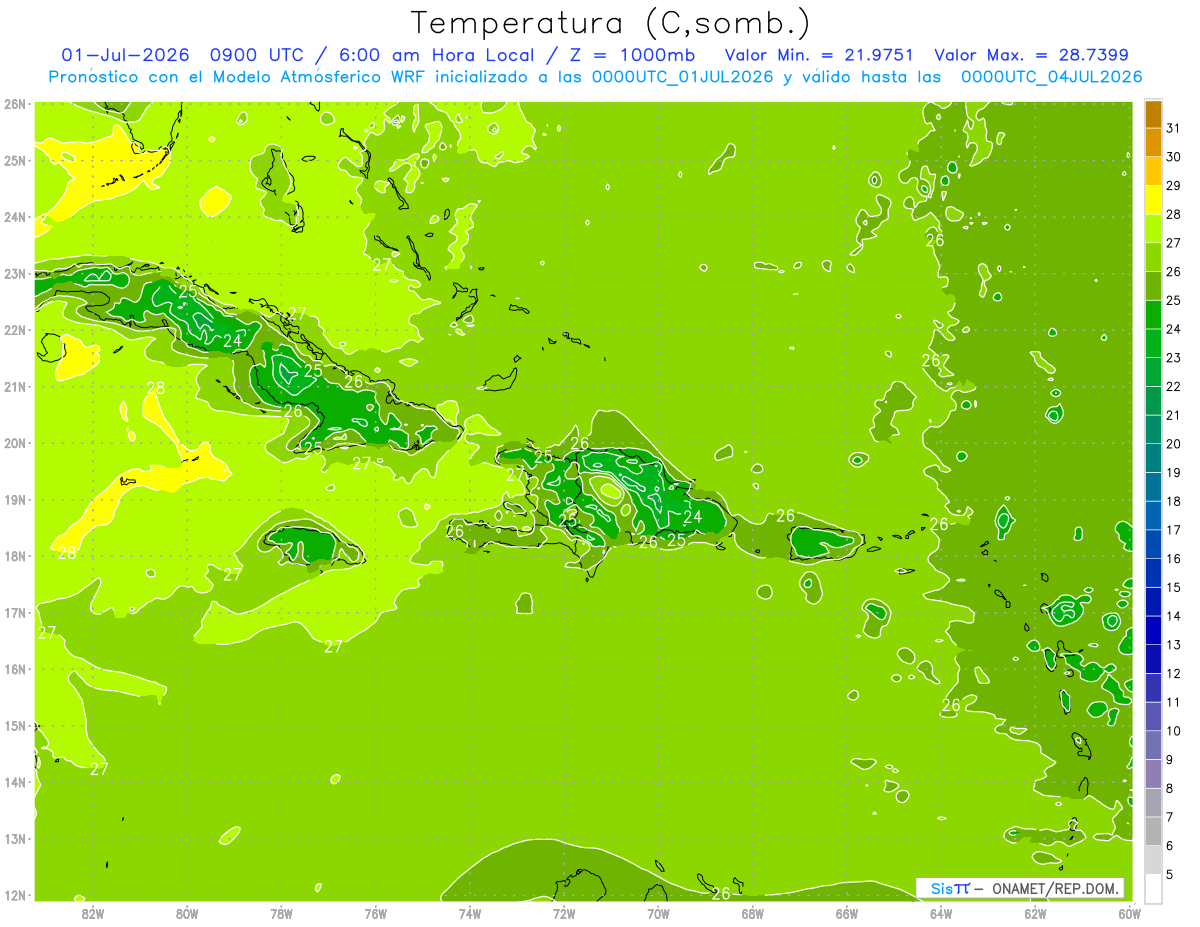Viewport: 1200px width, 927px height.
Task: Click the Valor Min. = 21.9751 readout
Action: coord(819,54)
